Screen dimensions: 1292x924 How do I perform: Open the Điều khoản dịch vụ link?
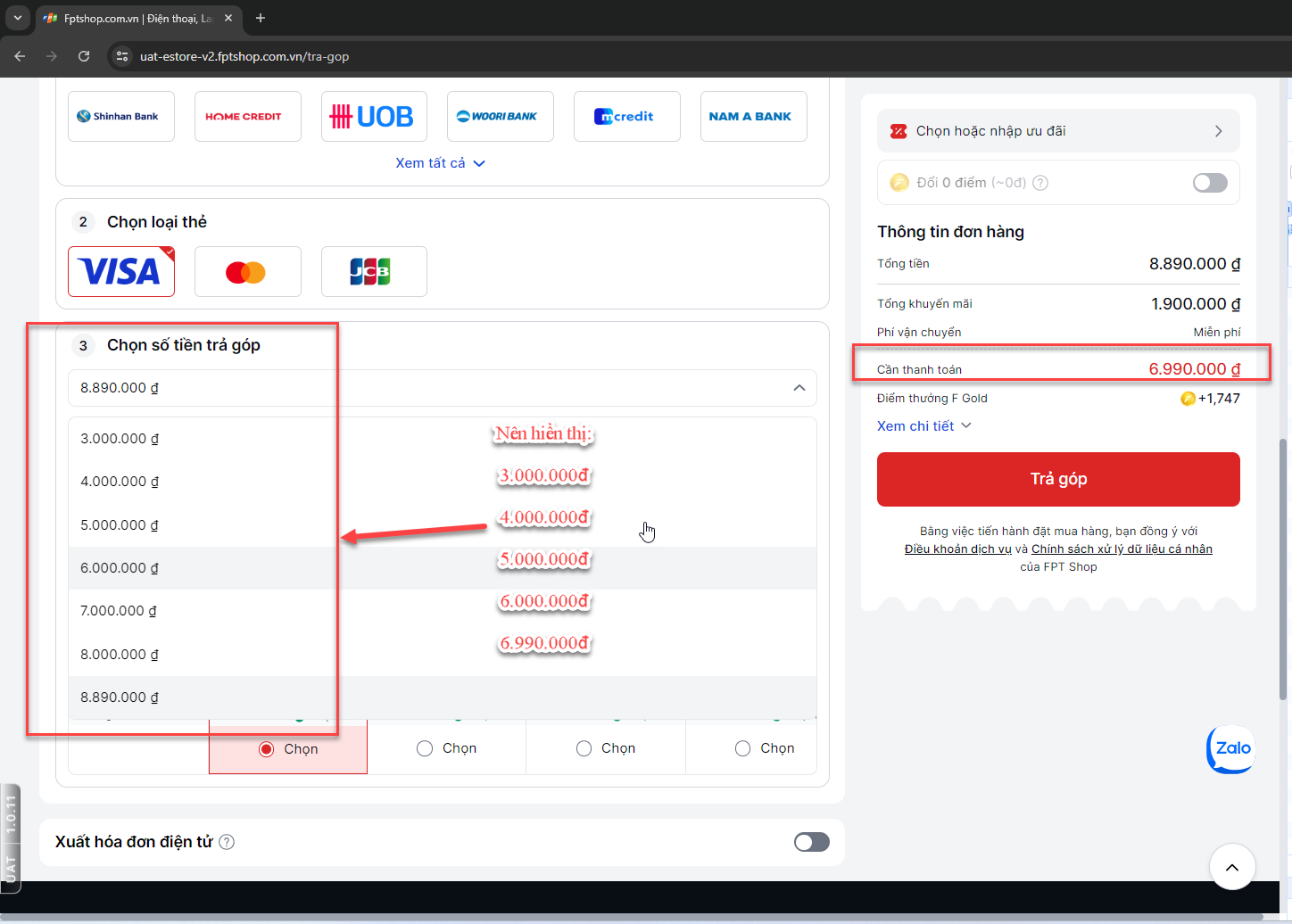(957, 549)
